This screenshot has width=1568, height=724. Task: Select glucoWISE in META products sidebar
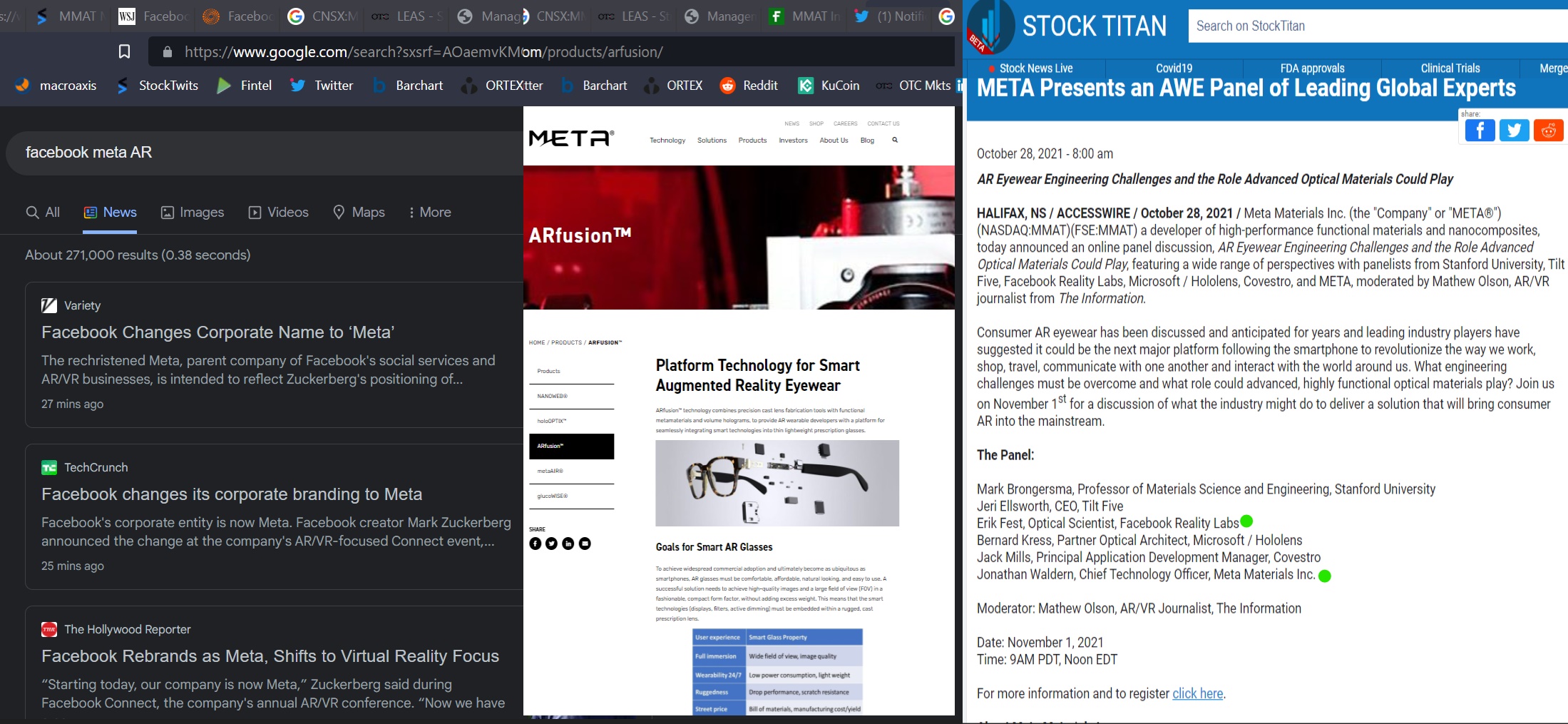[571, 496]
